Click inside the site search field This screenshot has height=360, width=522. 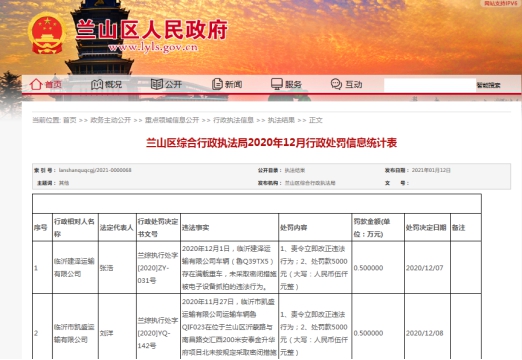(429, 85)
